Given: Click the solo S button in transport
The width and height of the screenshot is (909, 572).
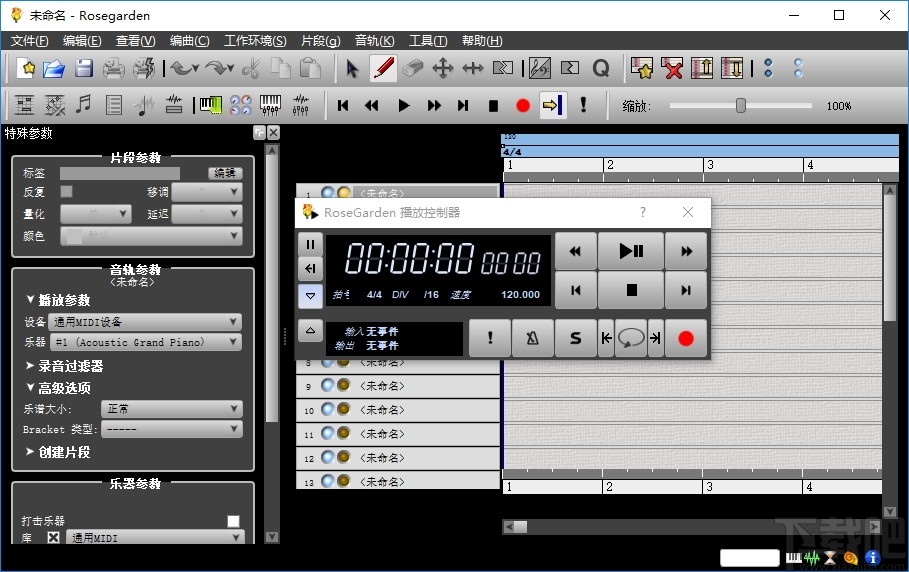Looking at the screenshot, I should (x=575, y=338).
